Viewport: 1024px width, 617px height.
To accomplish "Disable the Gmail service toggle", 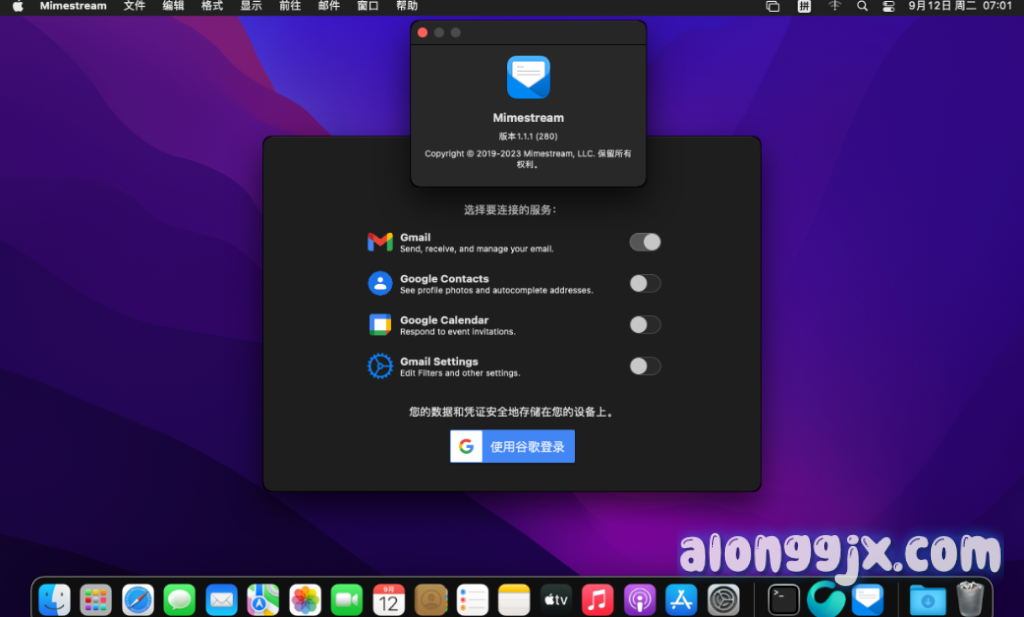I will 645,242.
